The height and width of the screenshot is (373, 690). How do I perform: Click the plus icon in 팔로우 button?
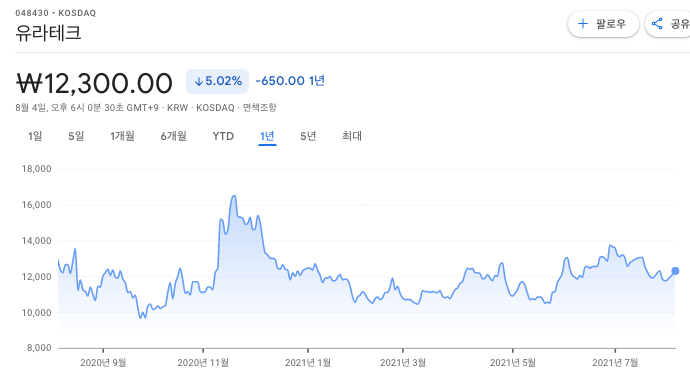tap(583, 24)
